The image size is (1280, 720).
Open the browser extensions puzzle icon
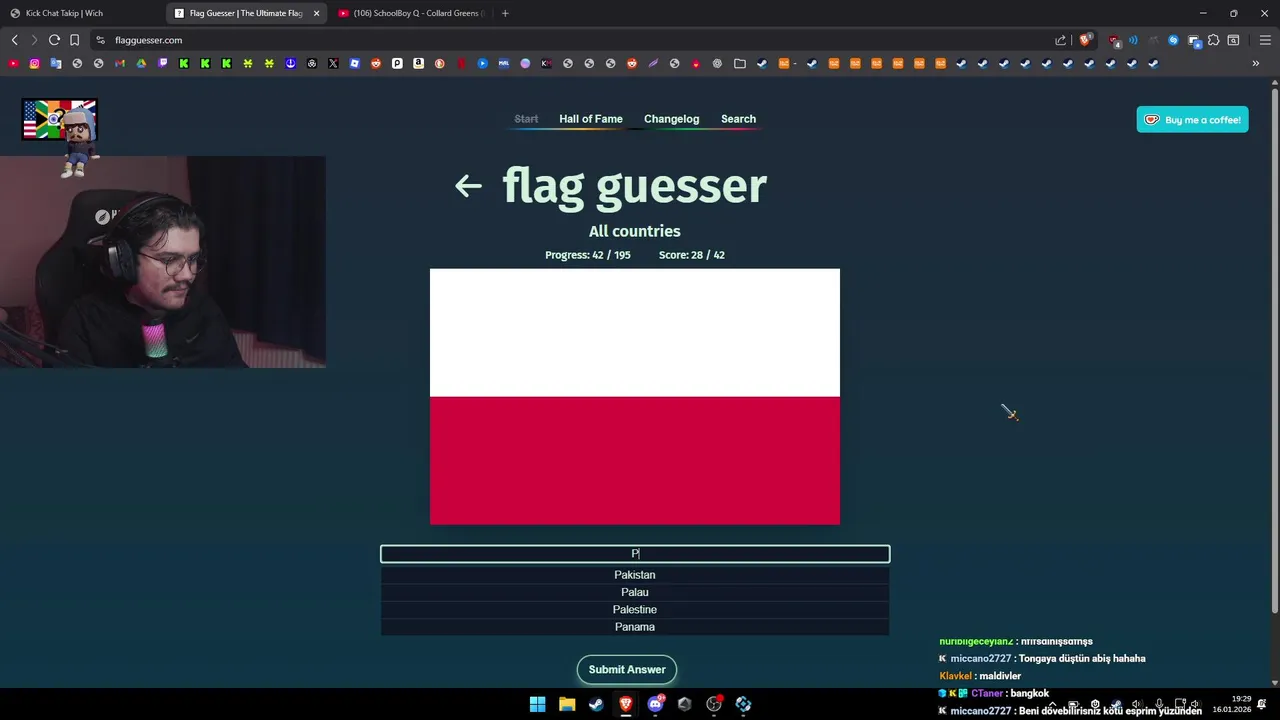pos(1213,40)
